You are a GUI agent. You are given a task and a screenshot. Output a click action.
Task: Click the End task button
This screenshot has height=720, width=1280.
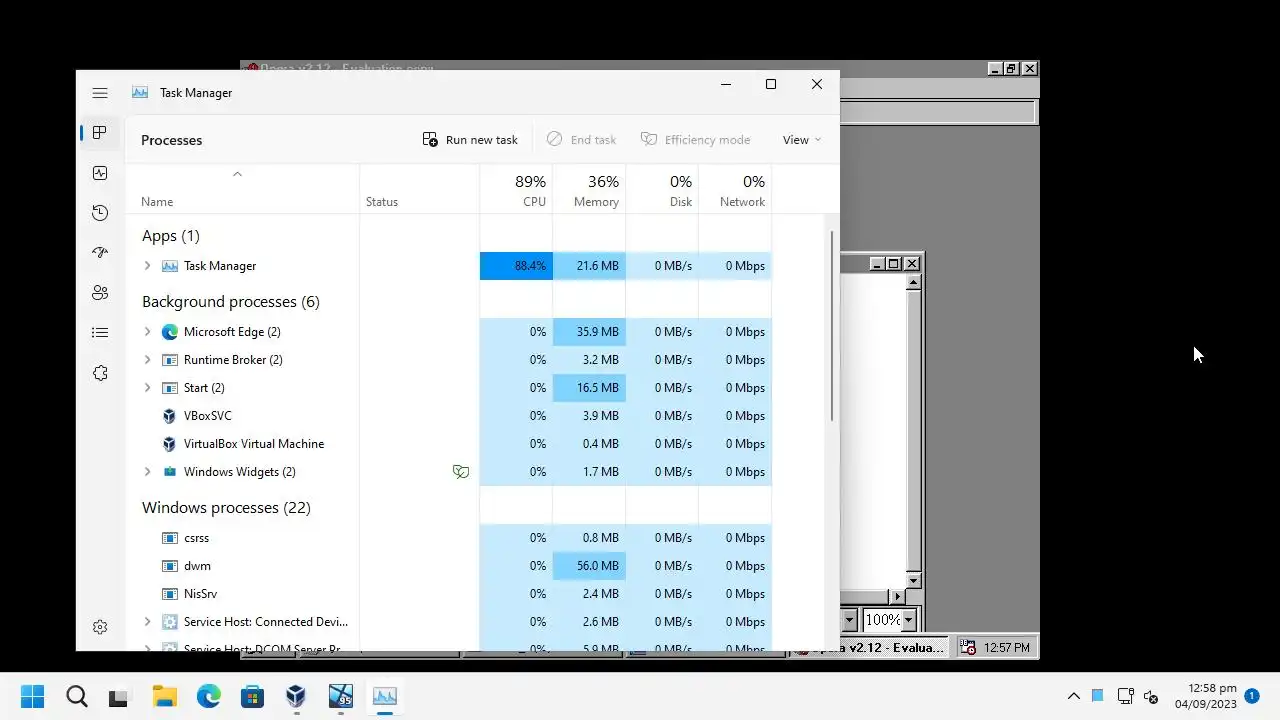point(582,140)
